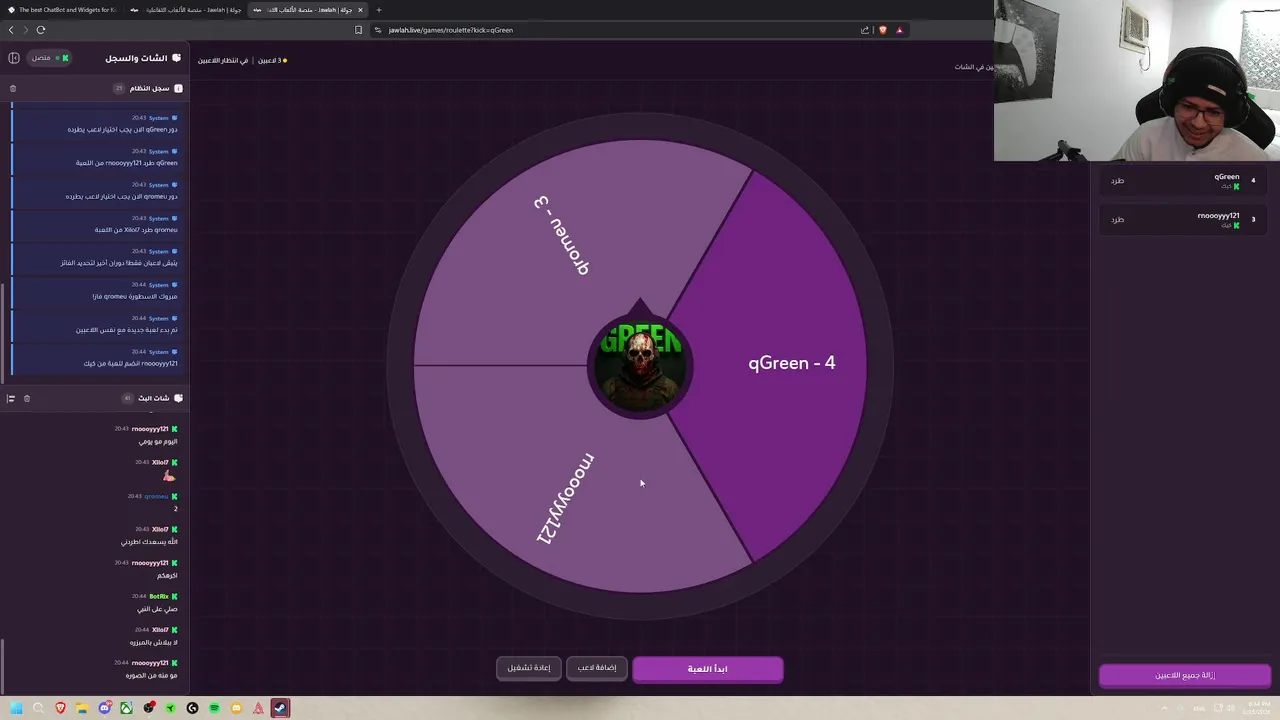Viewport: 1280px width, 720px height.
Task: Bookmark this page using the bookmark icon
Action: [x=358, y=30]
